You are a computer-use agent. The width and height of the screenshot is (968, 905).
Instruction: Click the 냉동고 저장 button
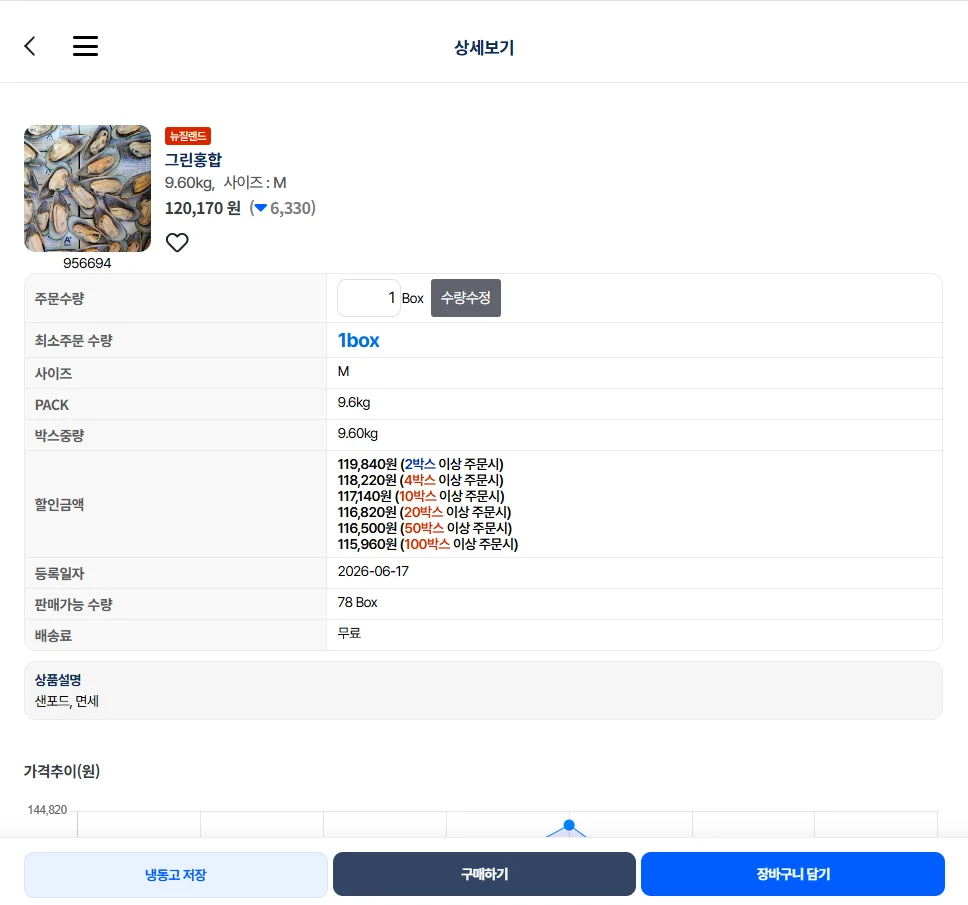tap(175, 875)
